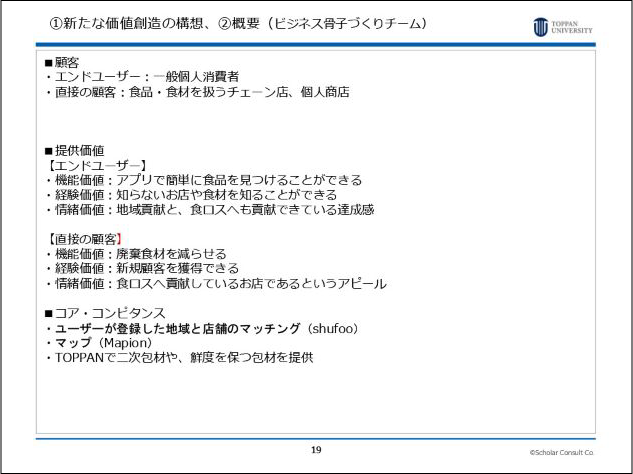The width and height of the screenshot is (633, 474).
Task: Select the ■顧客 section heading
Action: (61, 63)
